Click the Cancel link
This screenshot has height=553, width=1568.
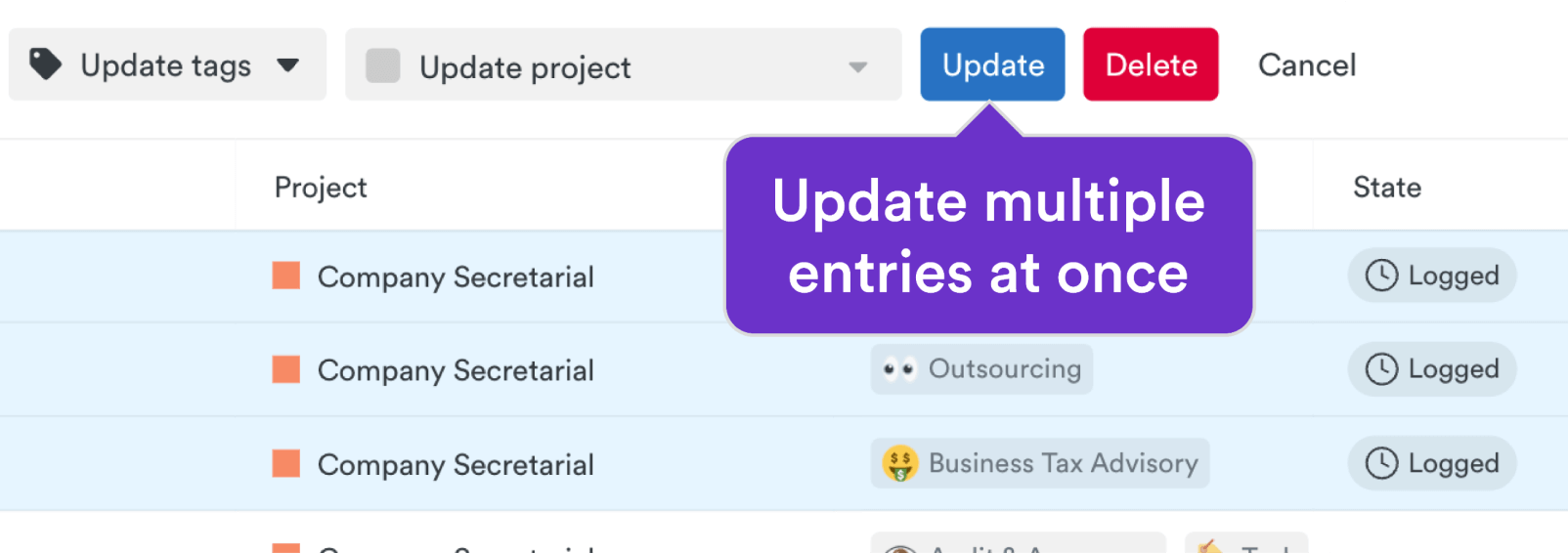[x=1306, y=65]
